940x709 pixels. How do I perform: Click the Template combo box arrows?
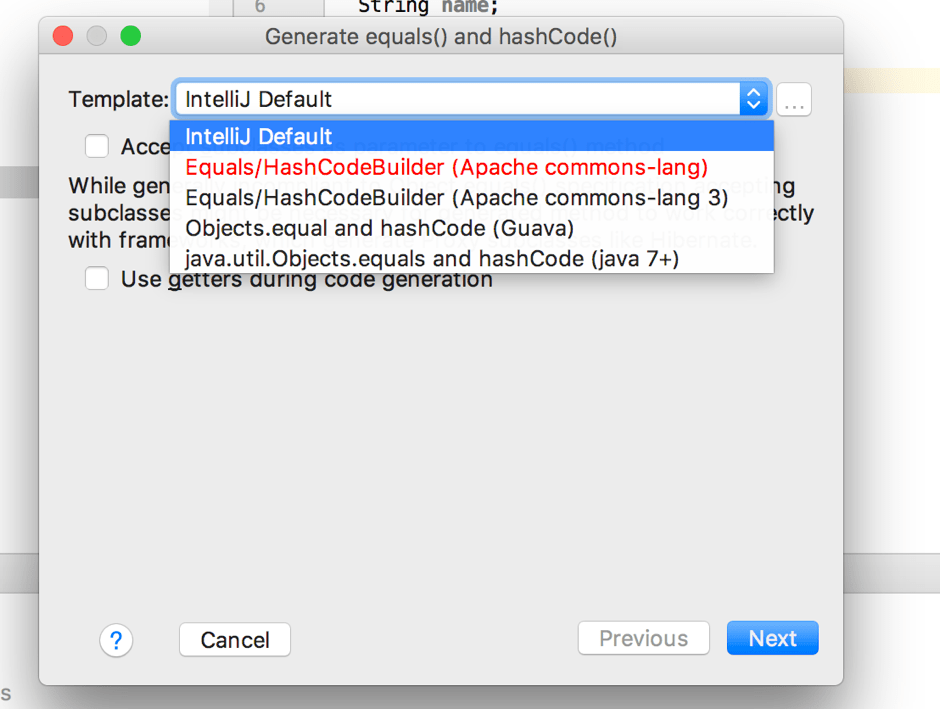coord(753,99)
